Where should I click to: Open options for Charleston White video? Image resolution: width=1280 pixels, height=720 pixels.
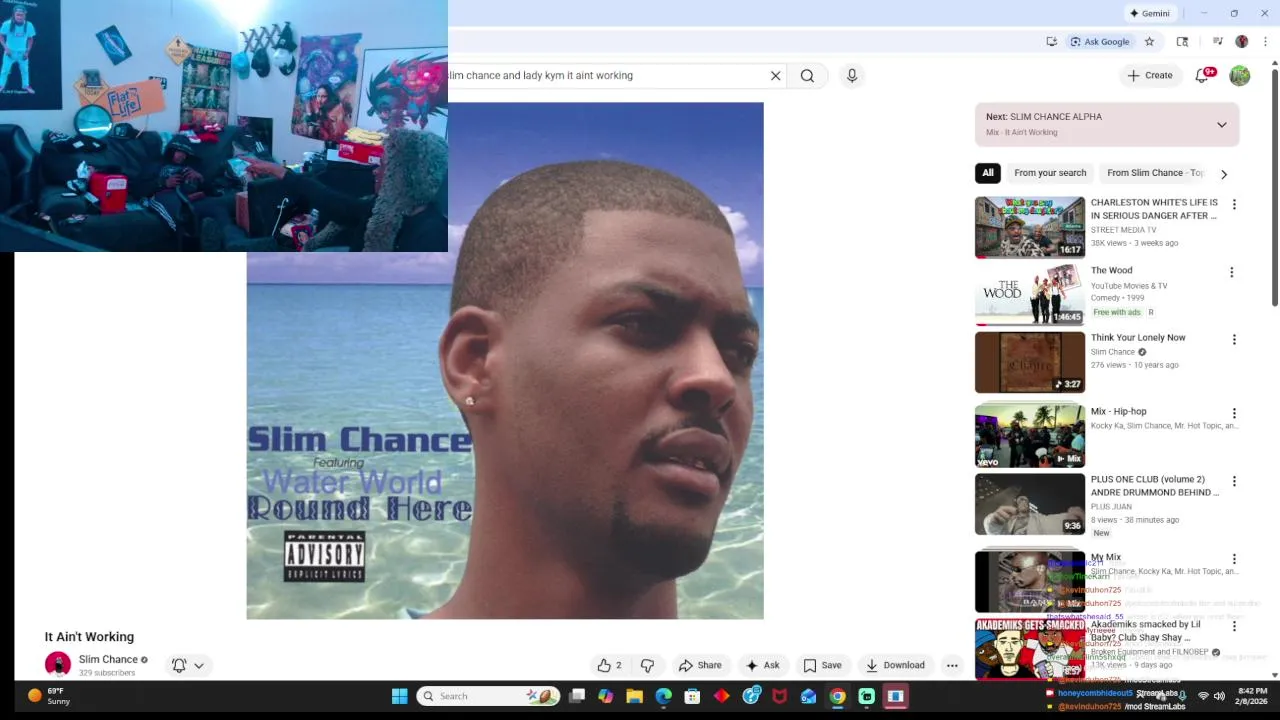click(1234, 204)
